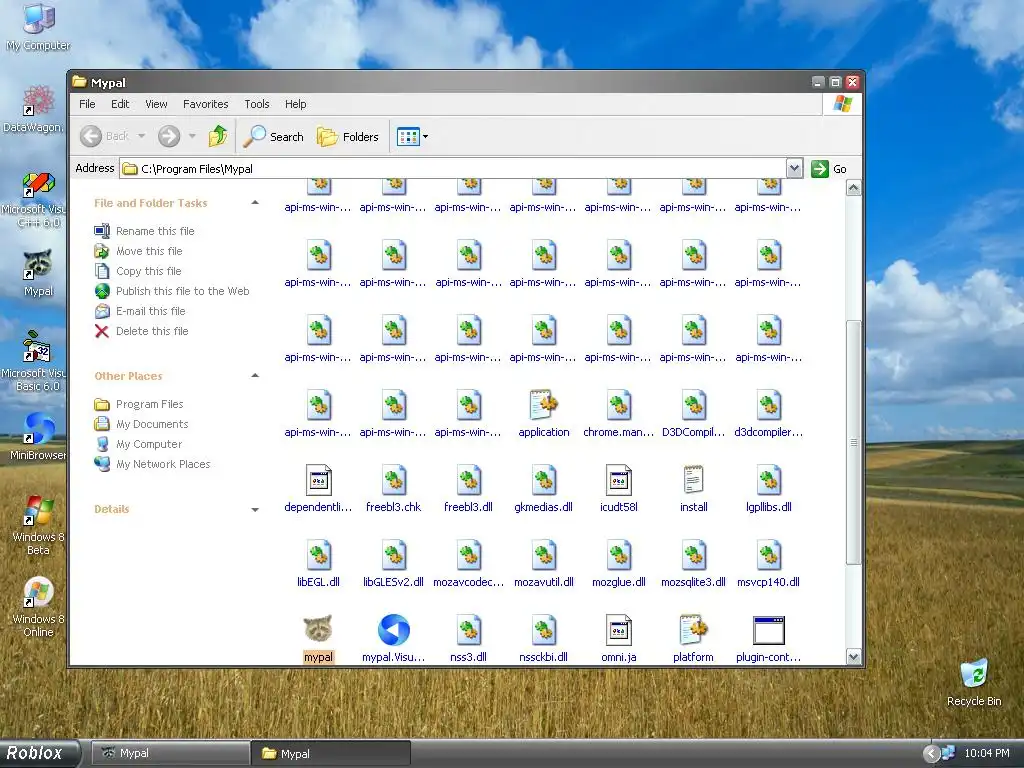The width and height of the screenshot is (1024, 768).
Task: Click the scrollbar up arrow
Action: click(x=854, y=188)
